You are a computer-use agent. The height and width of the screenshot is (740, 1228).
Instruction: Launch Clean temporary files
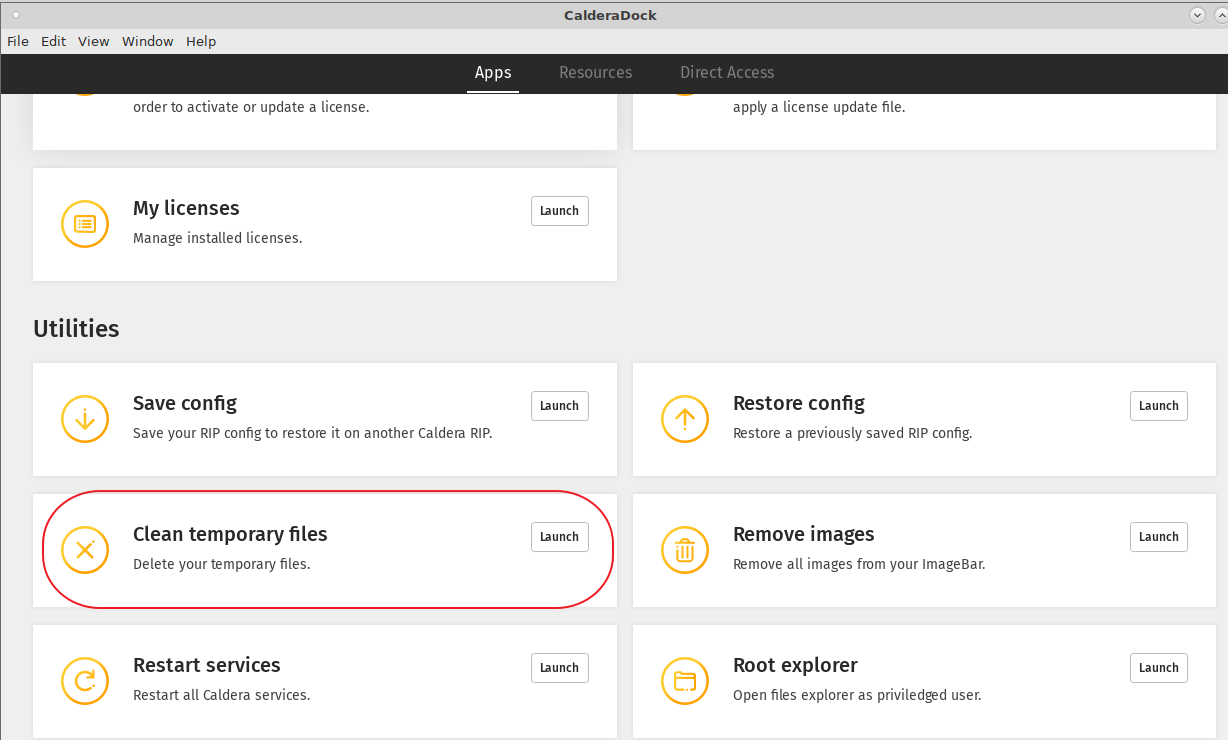pos(559,537)
